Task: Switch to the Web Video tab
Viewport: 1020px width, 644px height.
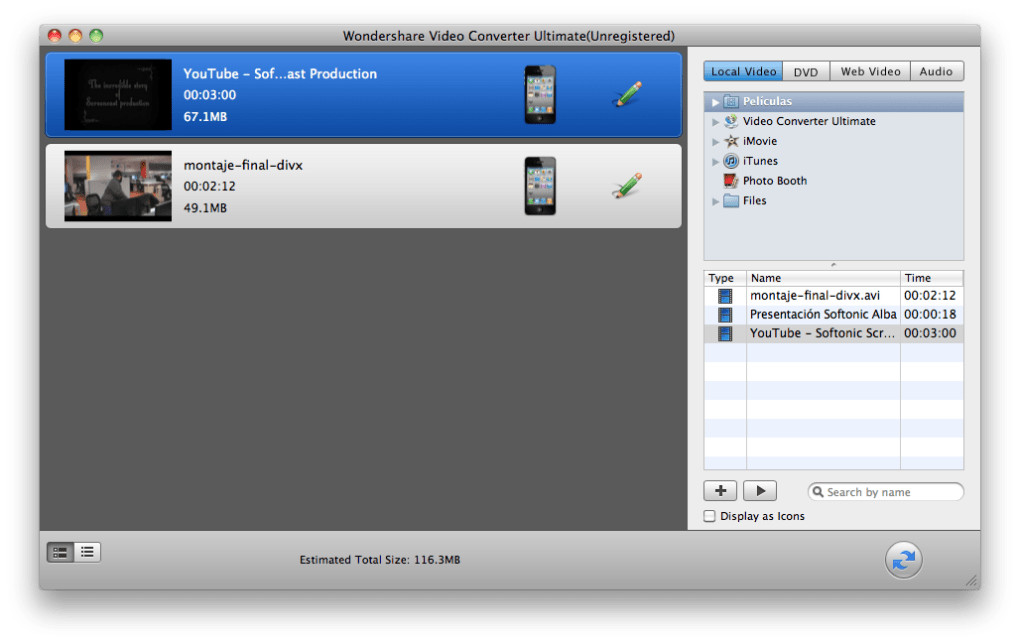Action: pyautogui.click(x=870, y=72)
